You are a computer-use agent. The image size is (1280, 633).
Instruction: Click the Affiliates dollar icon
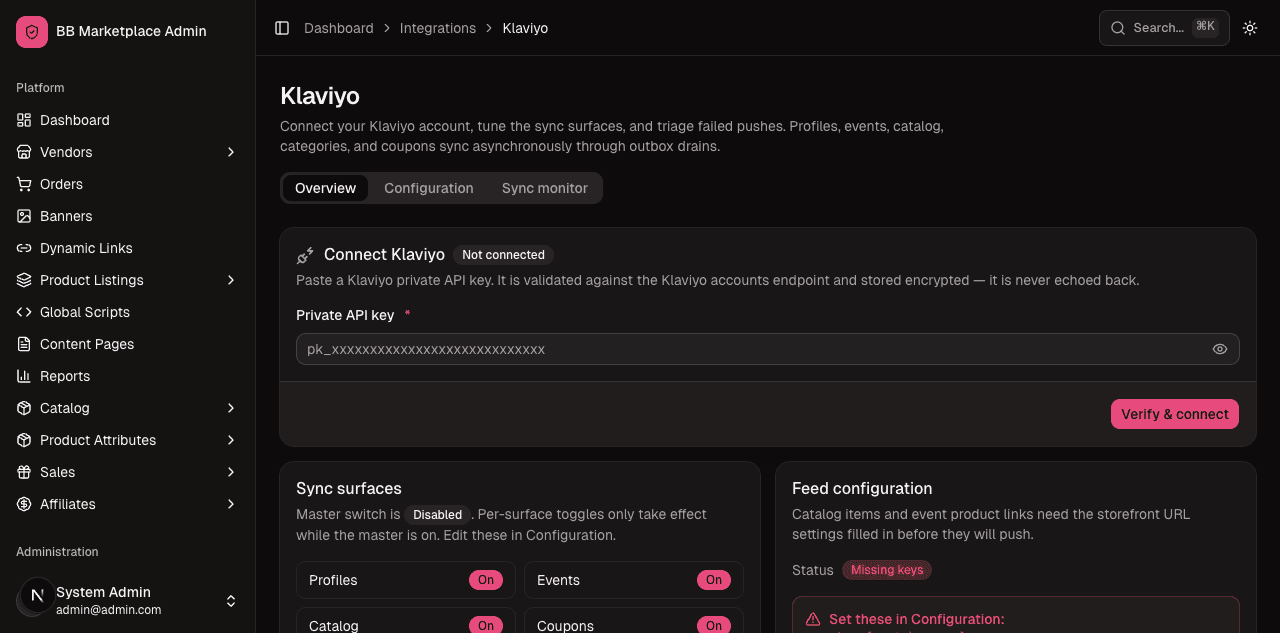(24, 504)
